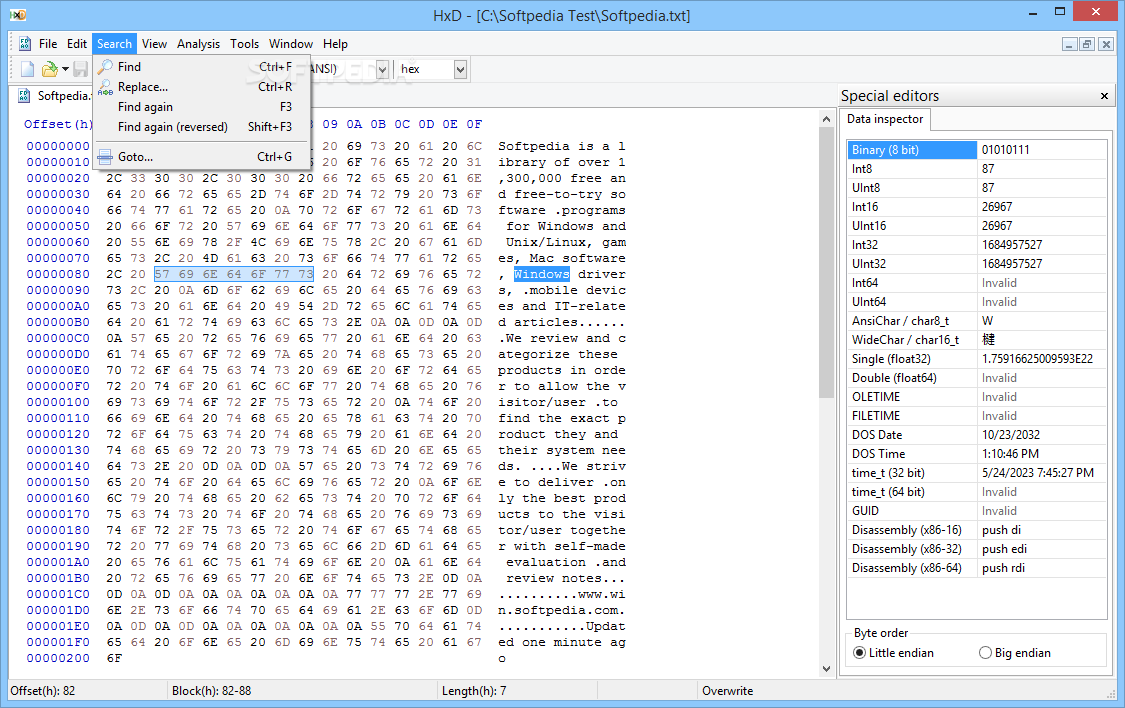Screen dimensions: 1125x708
Task: Click the Replace A-to-B icon
Action: click(x=105, y=87)
